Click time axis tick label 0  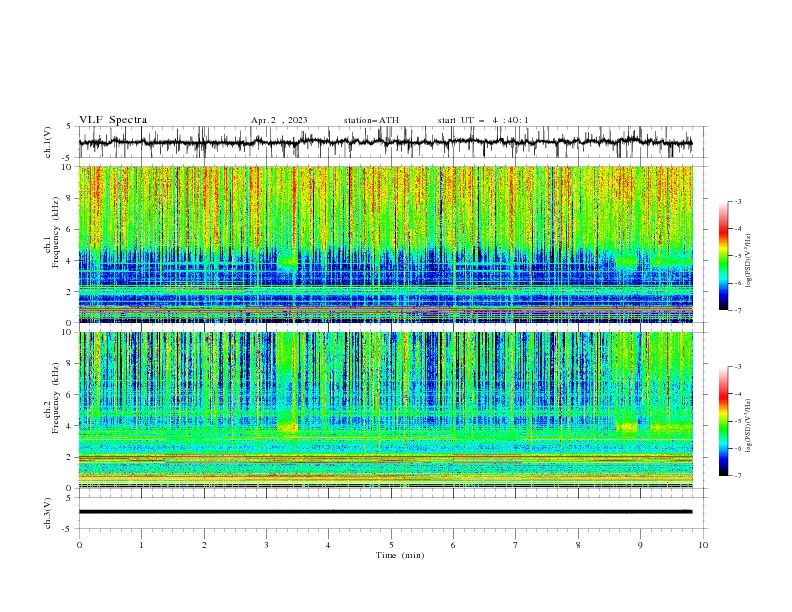coord(79,545)
